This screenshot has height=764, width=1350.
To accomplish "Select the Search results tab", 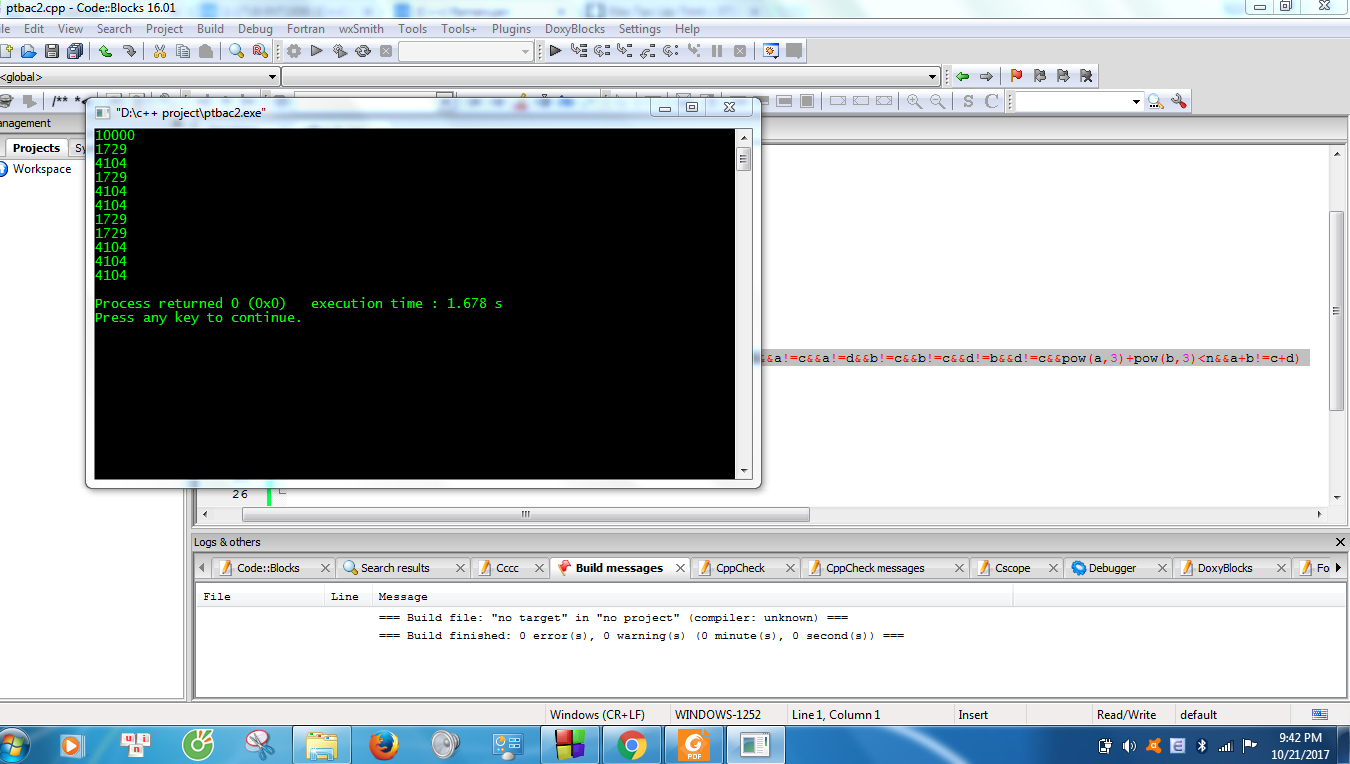I will tap(395, 568).
